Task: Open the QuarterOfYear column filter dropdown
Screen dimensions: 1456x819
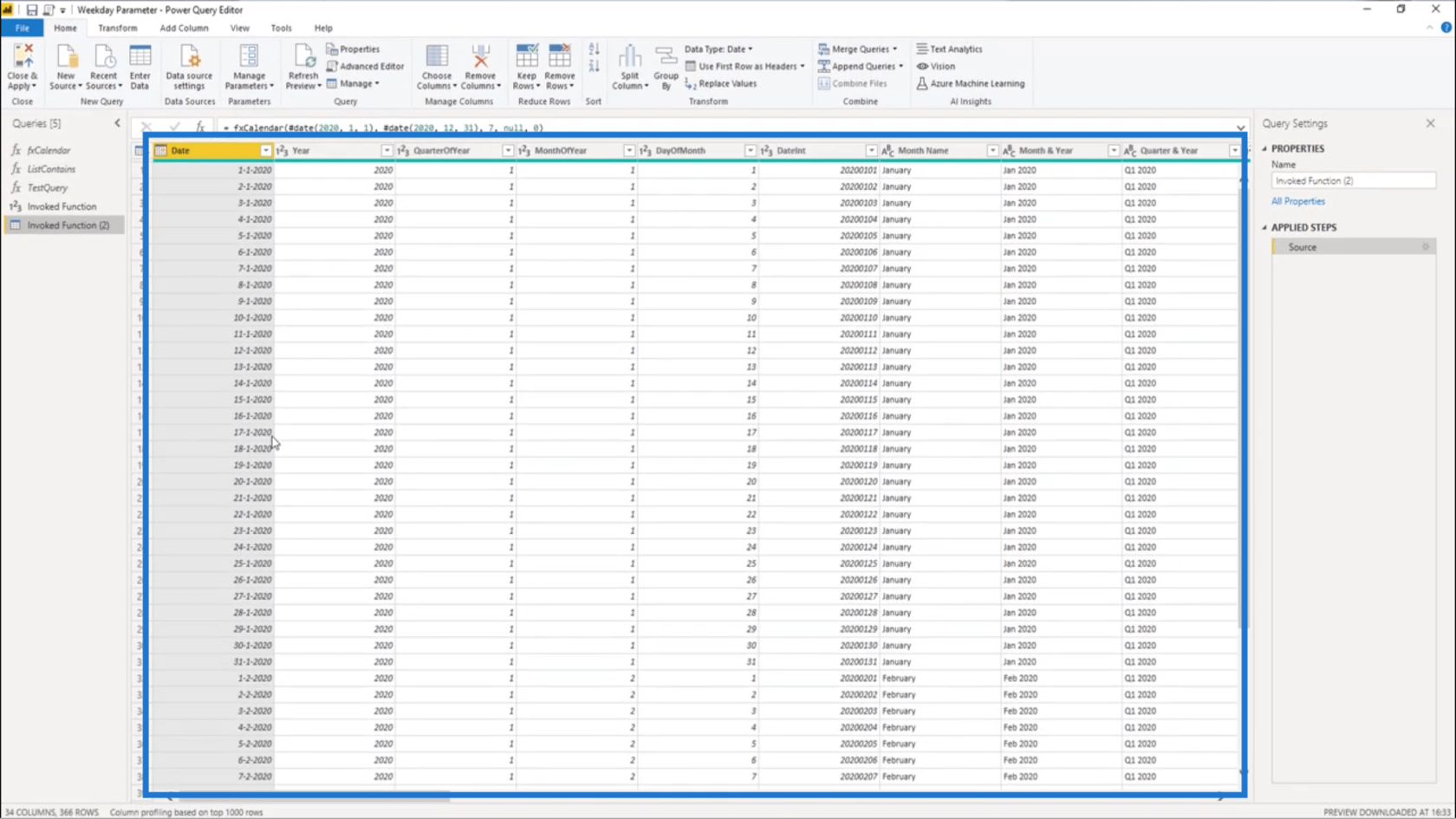Action: click(508, 151)
